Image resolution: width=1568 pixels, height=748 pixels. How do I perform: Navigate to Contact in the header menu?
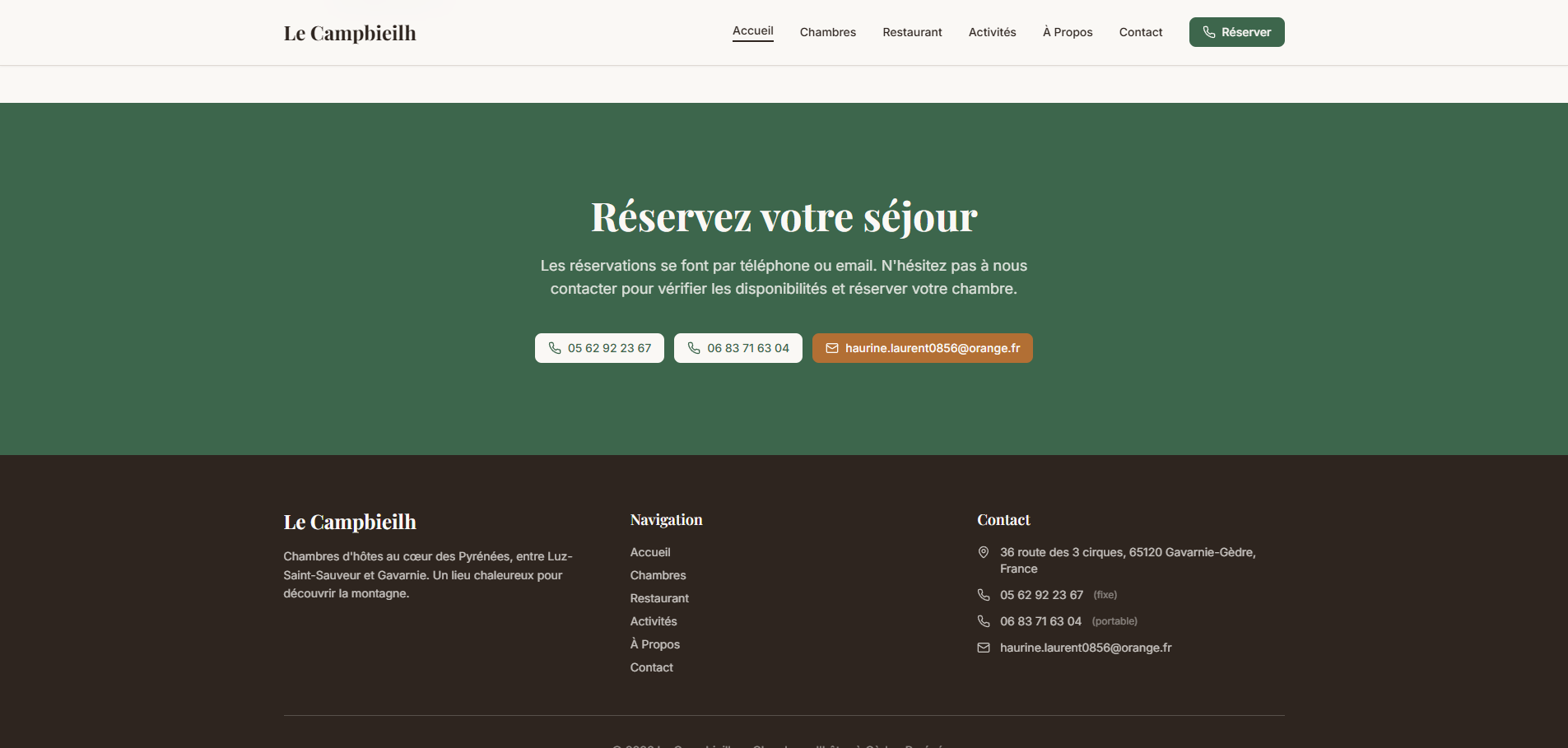click(1141, 32)
